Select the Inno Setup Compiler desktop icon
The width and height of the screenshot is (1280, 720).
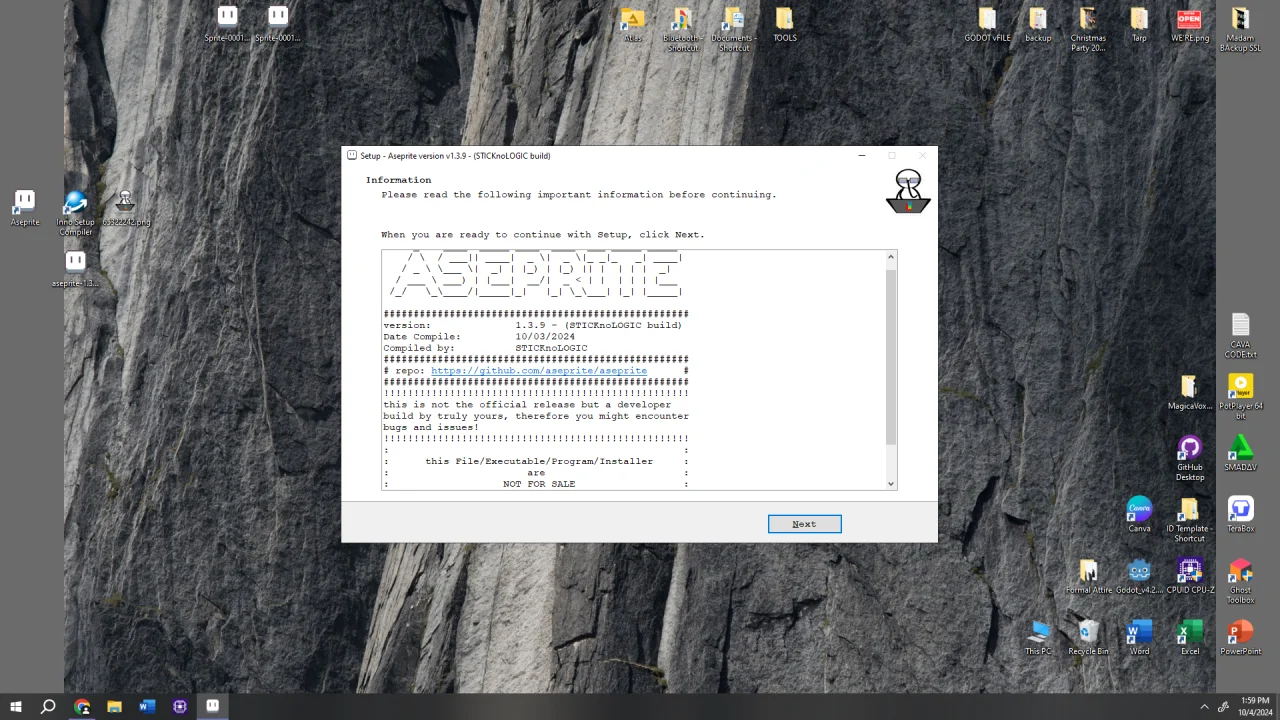coord(75,214)
